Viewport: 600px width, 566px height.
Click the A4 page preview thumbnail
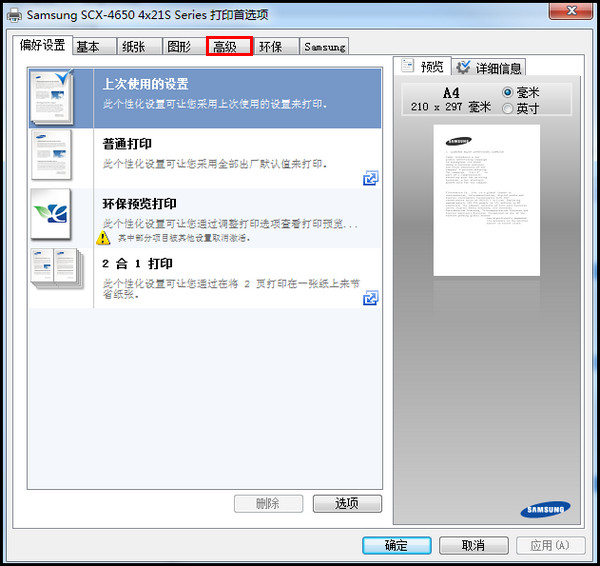pos(486,200)
